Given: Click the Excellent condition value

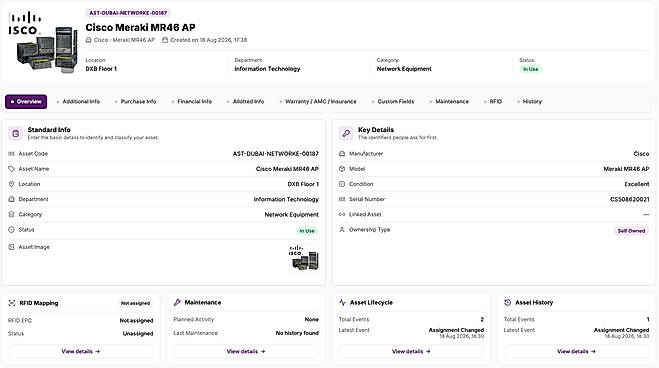Looking at the screenshot, I should click(637, 184).
